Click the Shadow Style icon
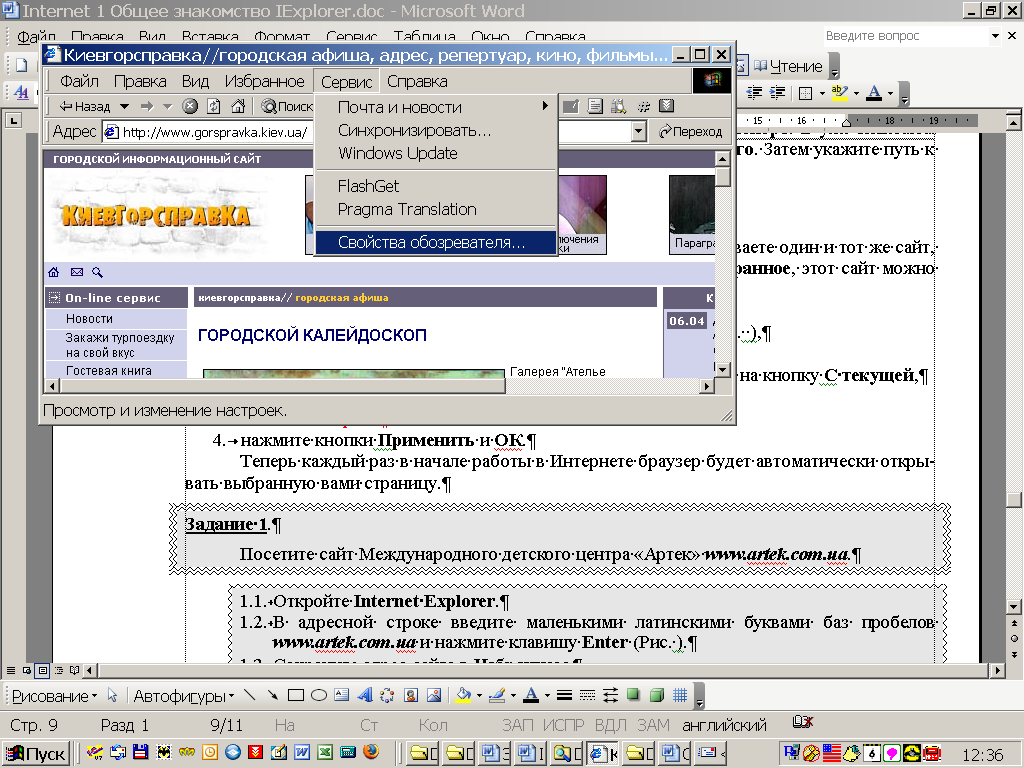Screen dimensions: 1024x768 pyautogui.click(x=633, y=695)
